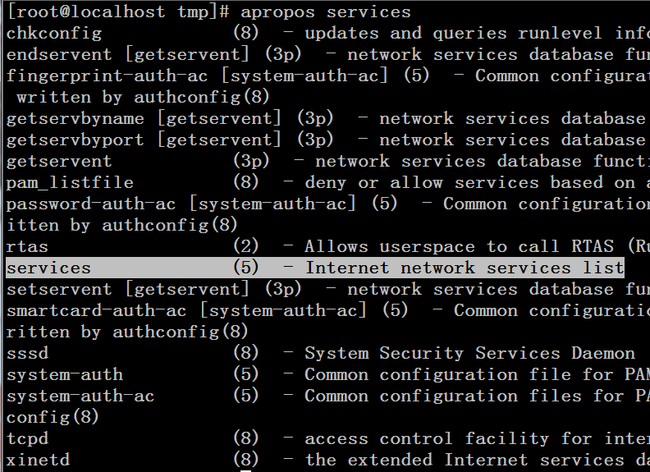
Task: Click the sssd System Security Services line
Action: pyautogui.click(x=320, y=353)
